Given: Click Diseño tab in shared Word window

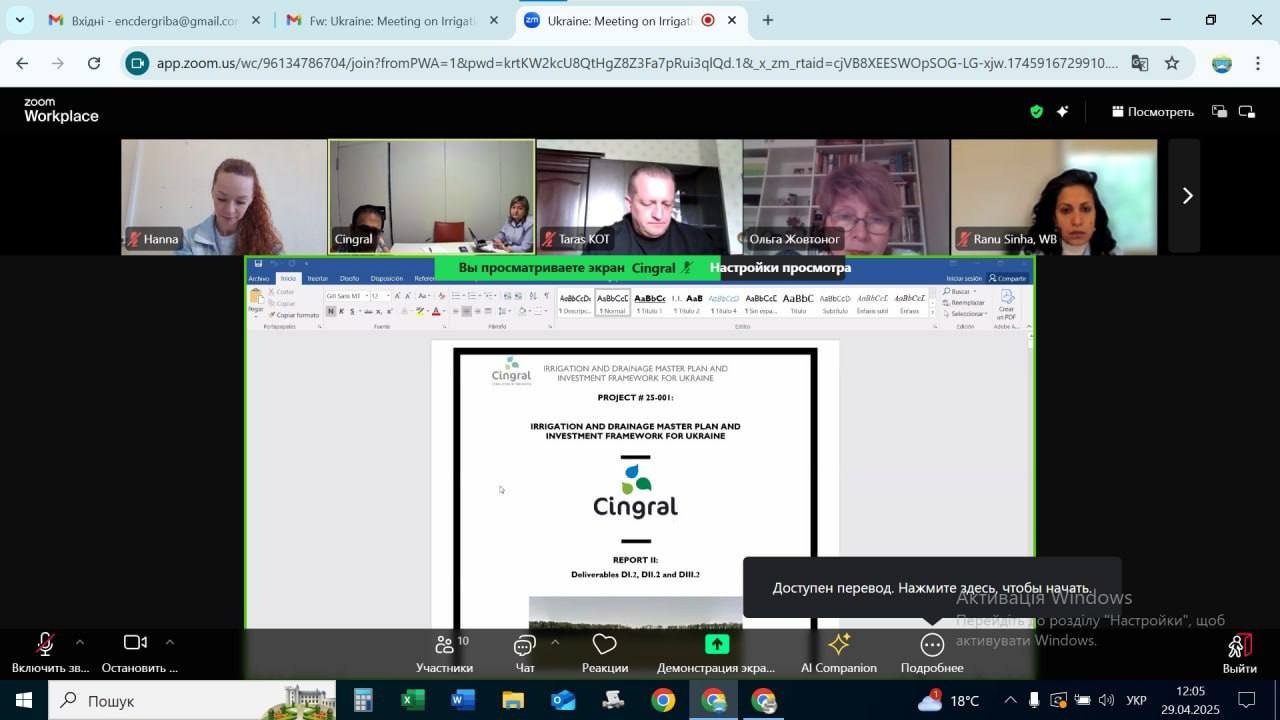Looking at the screenshot, I should point(349,278).
